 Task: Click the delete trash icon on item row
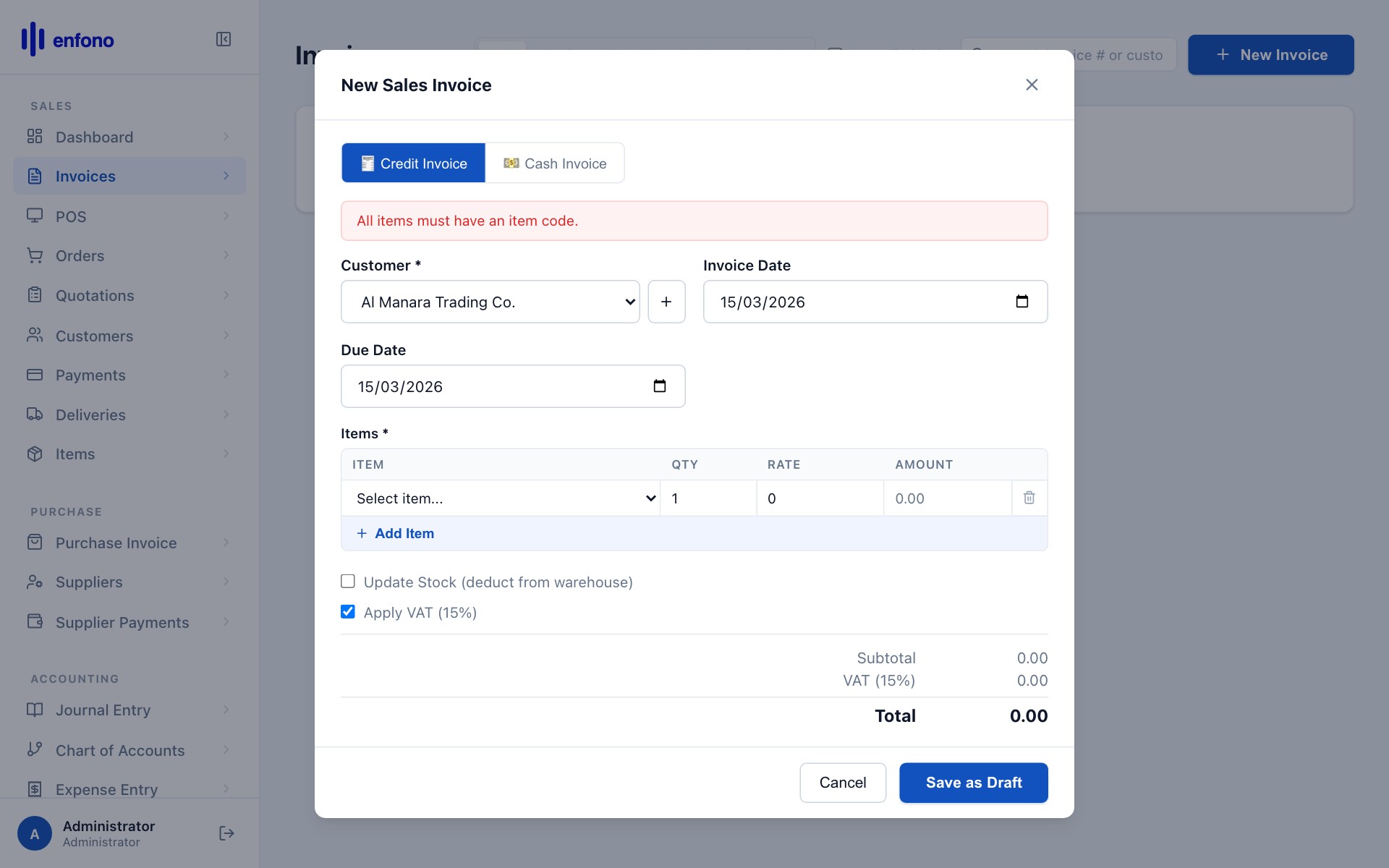click(x=1029, y=498)
